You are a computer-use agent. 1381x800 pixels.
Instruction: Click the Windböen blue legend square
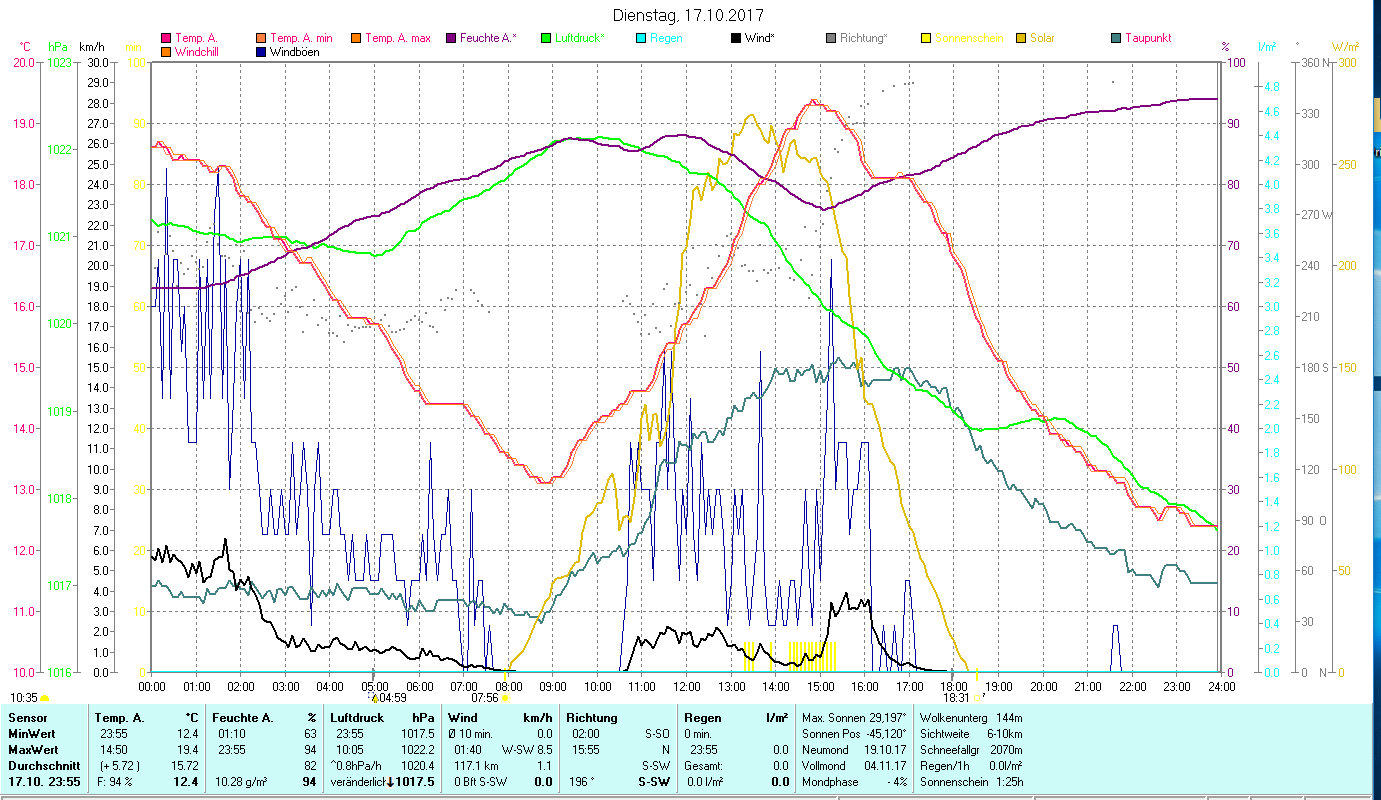(262, 52)
